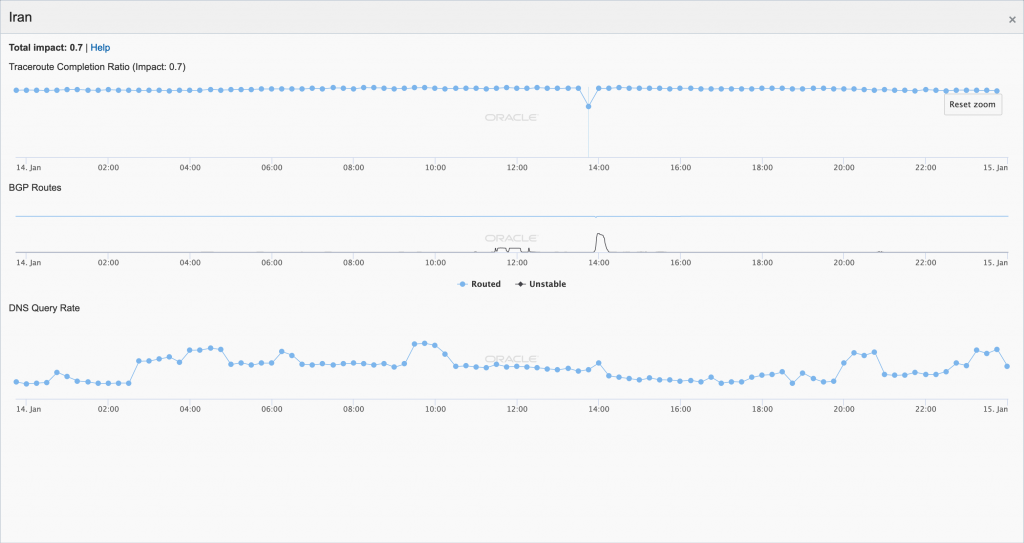Click the Iran heading in the dialog
1024x543 pixels.
click(x=21, y=17)
